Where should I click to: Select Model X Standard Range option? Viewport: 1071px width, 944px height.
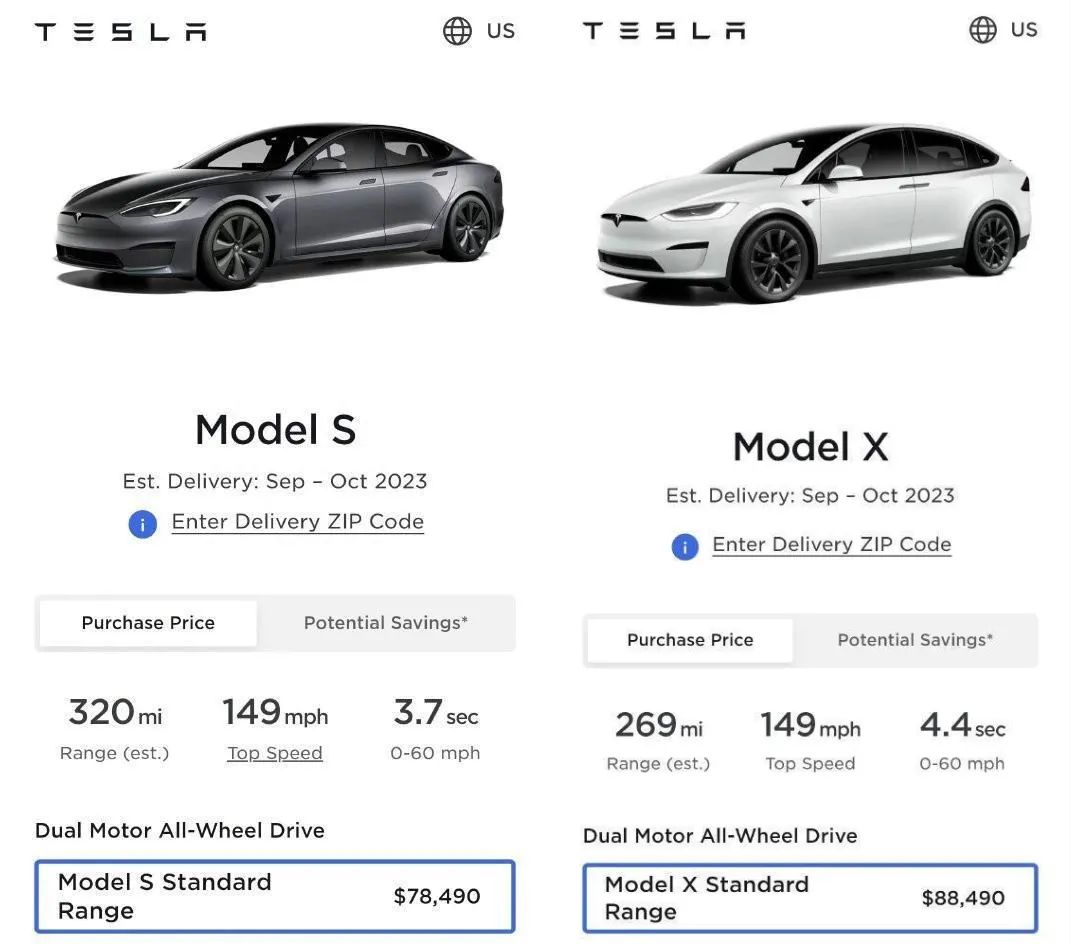click(810, 898)
